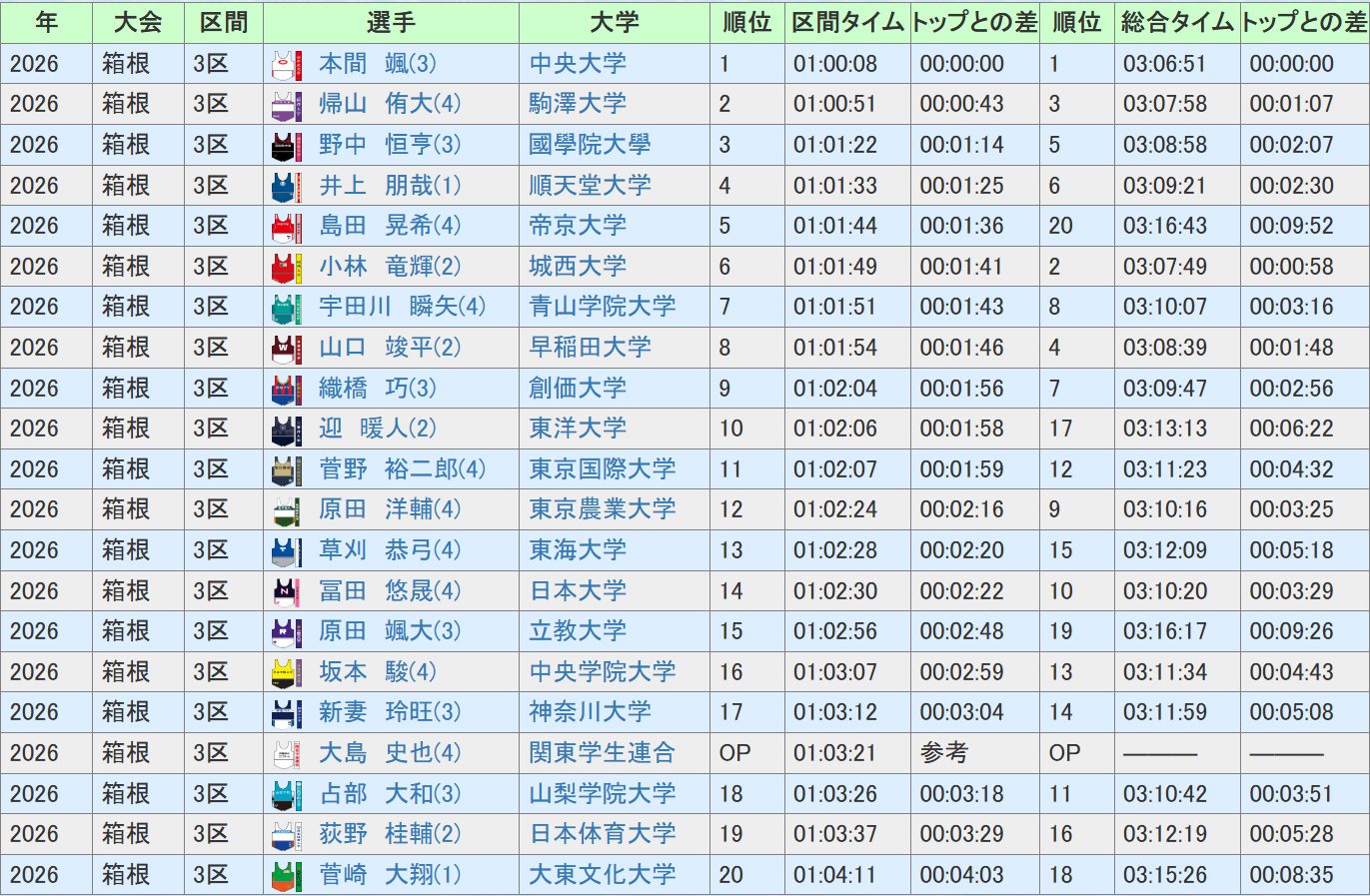
Task: Click the uniform icon beside 織橋 巧
Action: (287, 389)
